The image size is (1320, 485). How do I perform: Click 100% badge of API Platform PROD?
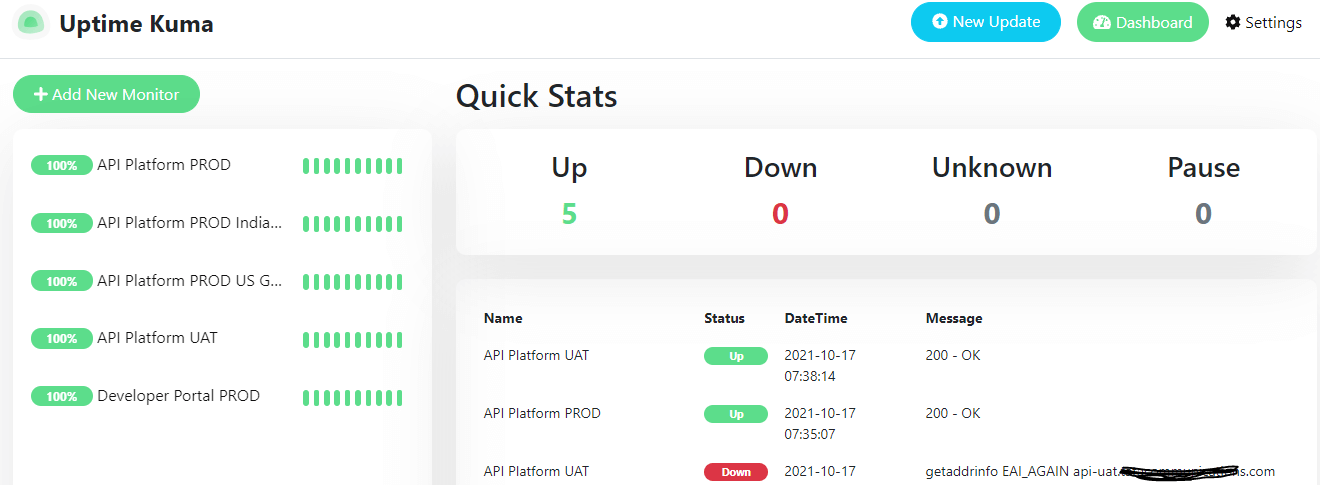(62, 166)
